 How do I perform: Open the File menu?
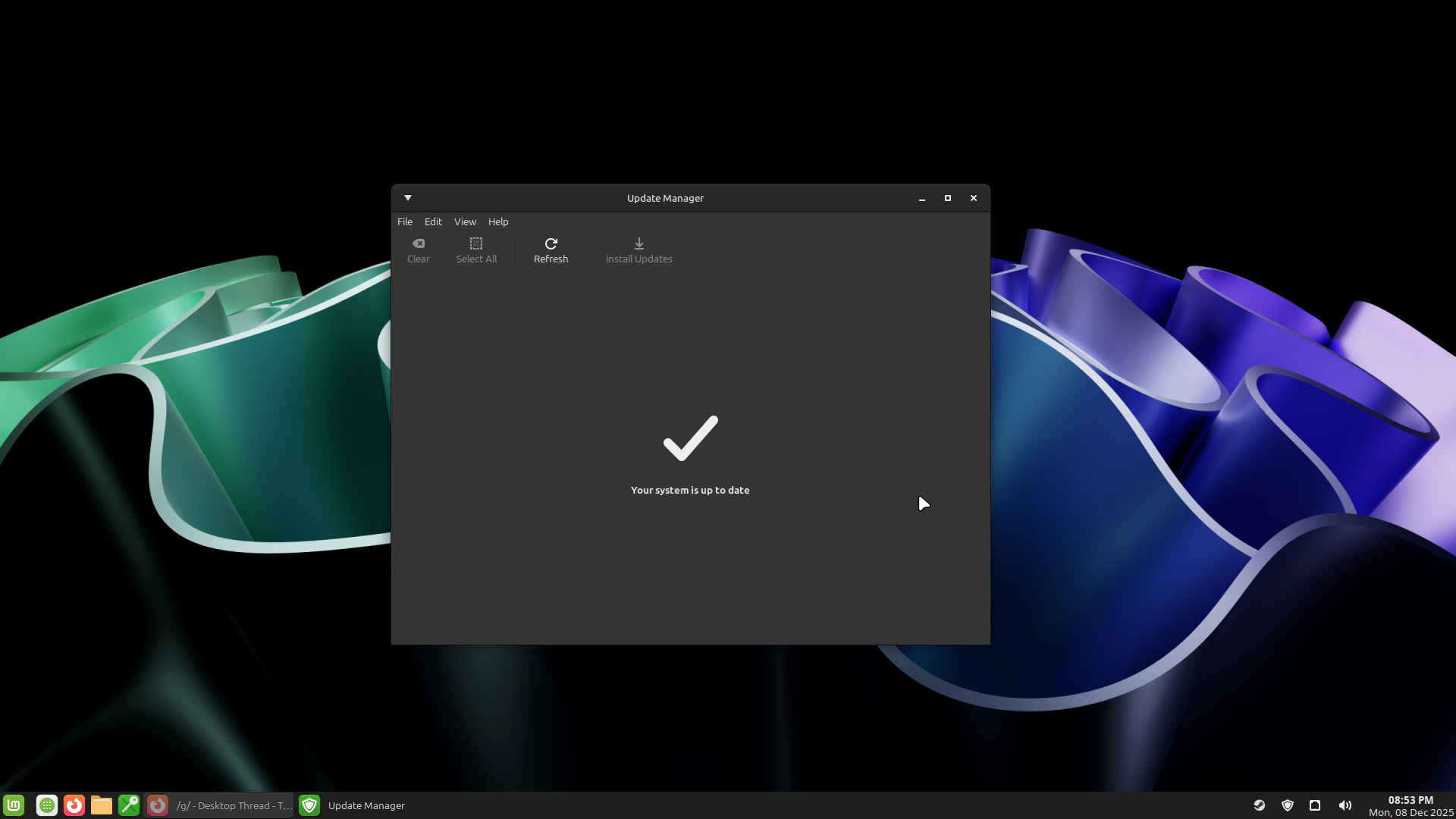[x=405, y=221]
